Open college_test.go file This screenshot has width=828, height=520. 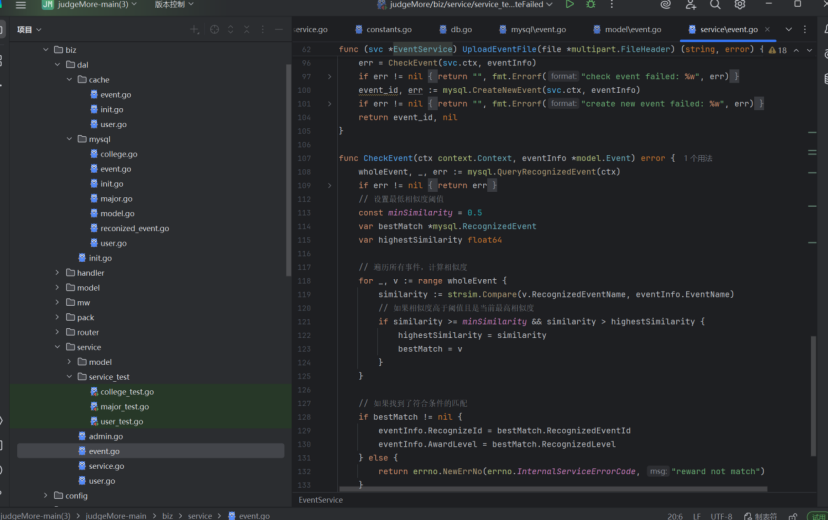click(x=122, y=392)
